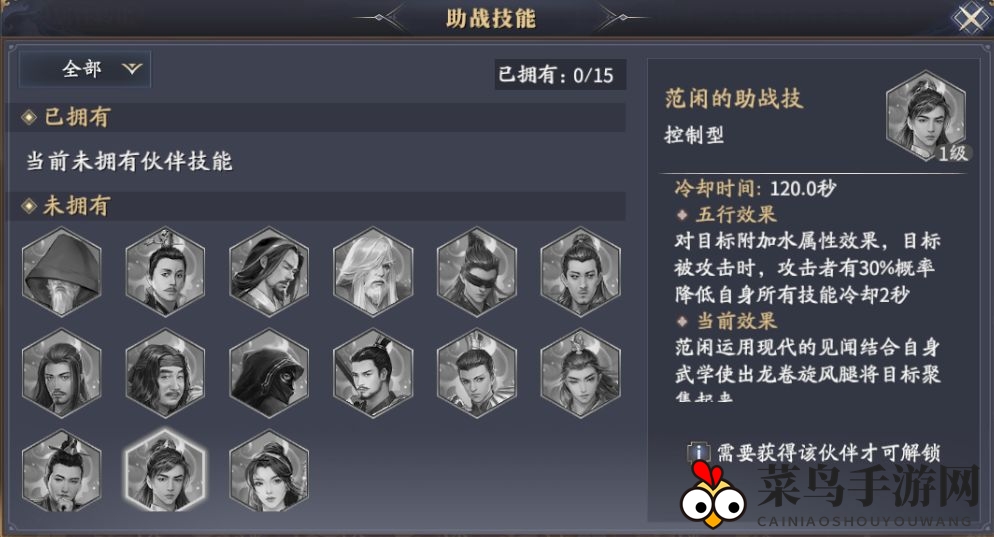The image size is (994, 537).
Task: Select the female companion portrait in the last row
Action: [x=269, y=470]
